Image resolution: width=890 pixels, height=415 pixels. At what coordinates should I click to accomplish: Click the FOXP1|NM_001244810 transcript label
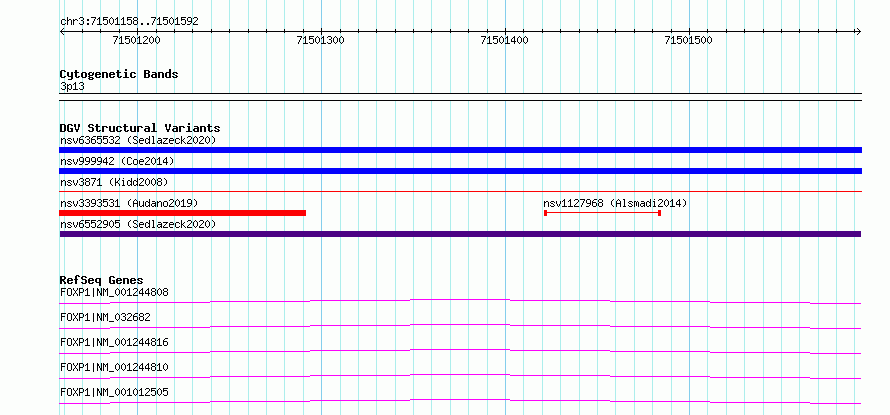pyautogui.click(x=114, y=367)
